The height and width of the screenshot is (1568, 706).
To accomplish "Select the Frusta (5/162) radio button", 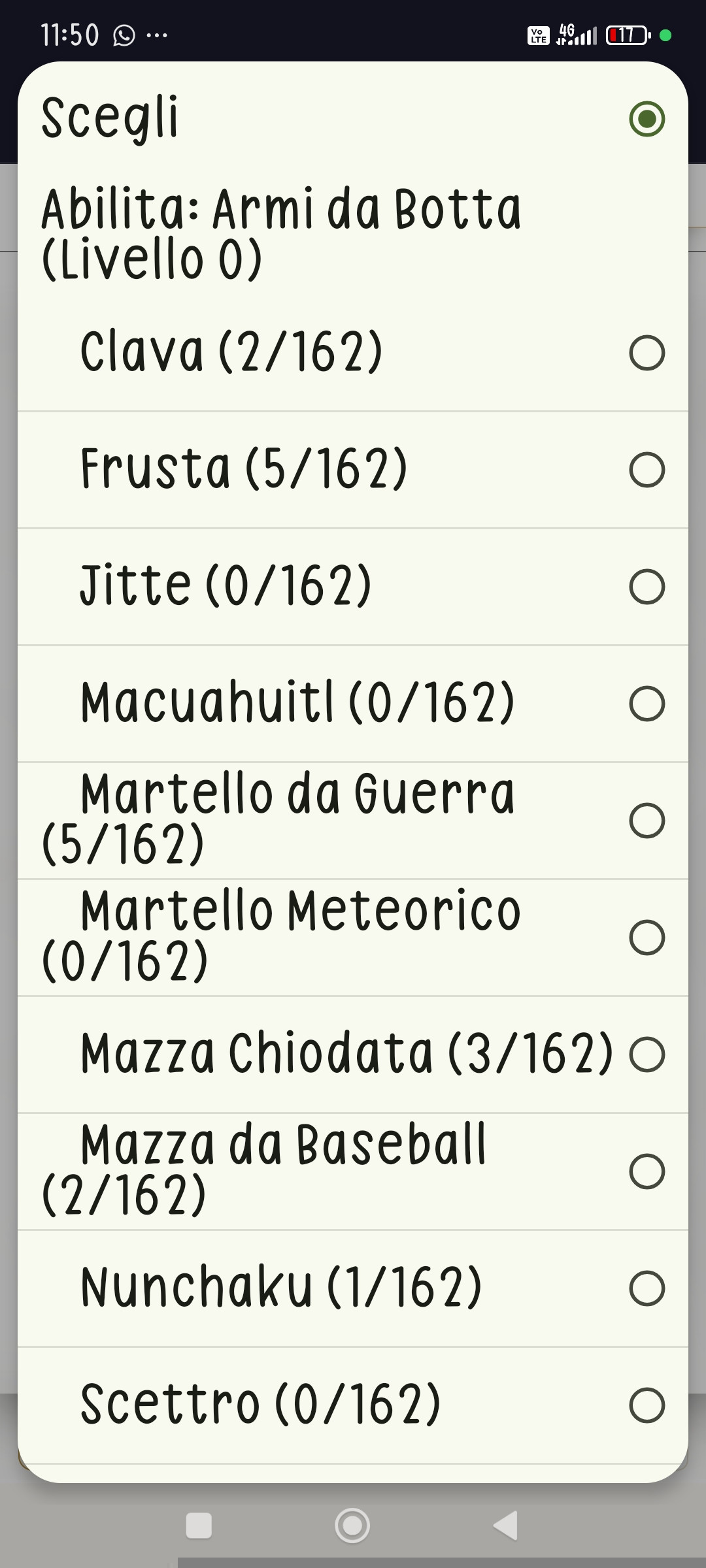I will [647, 470].
